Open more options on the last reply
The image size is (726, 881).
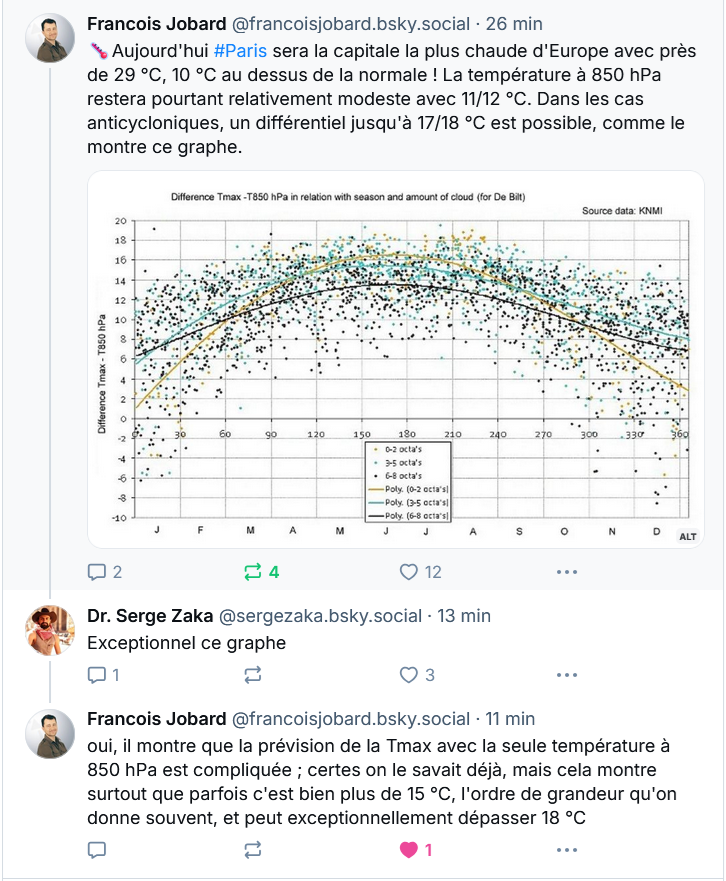tap(567, 850)
